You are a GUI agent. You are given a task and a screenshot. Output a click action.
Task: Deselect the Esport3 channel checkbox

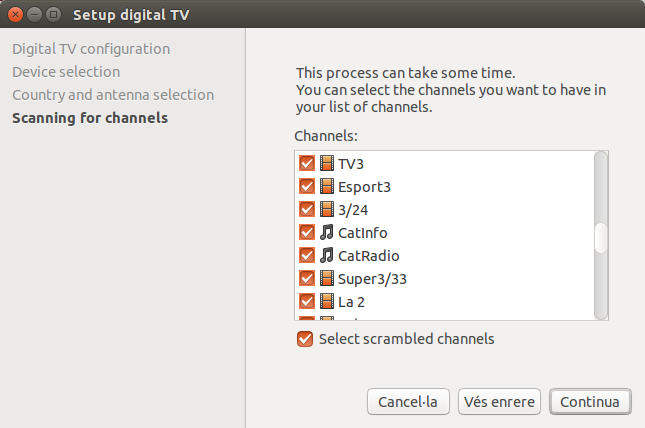[307, 186]
